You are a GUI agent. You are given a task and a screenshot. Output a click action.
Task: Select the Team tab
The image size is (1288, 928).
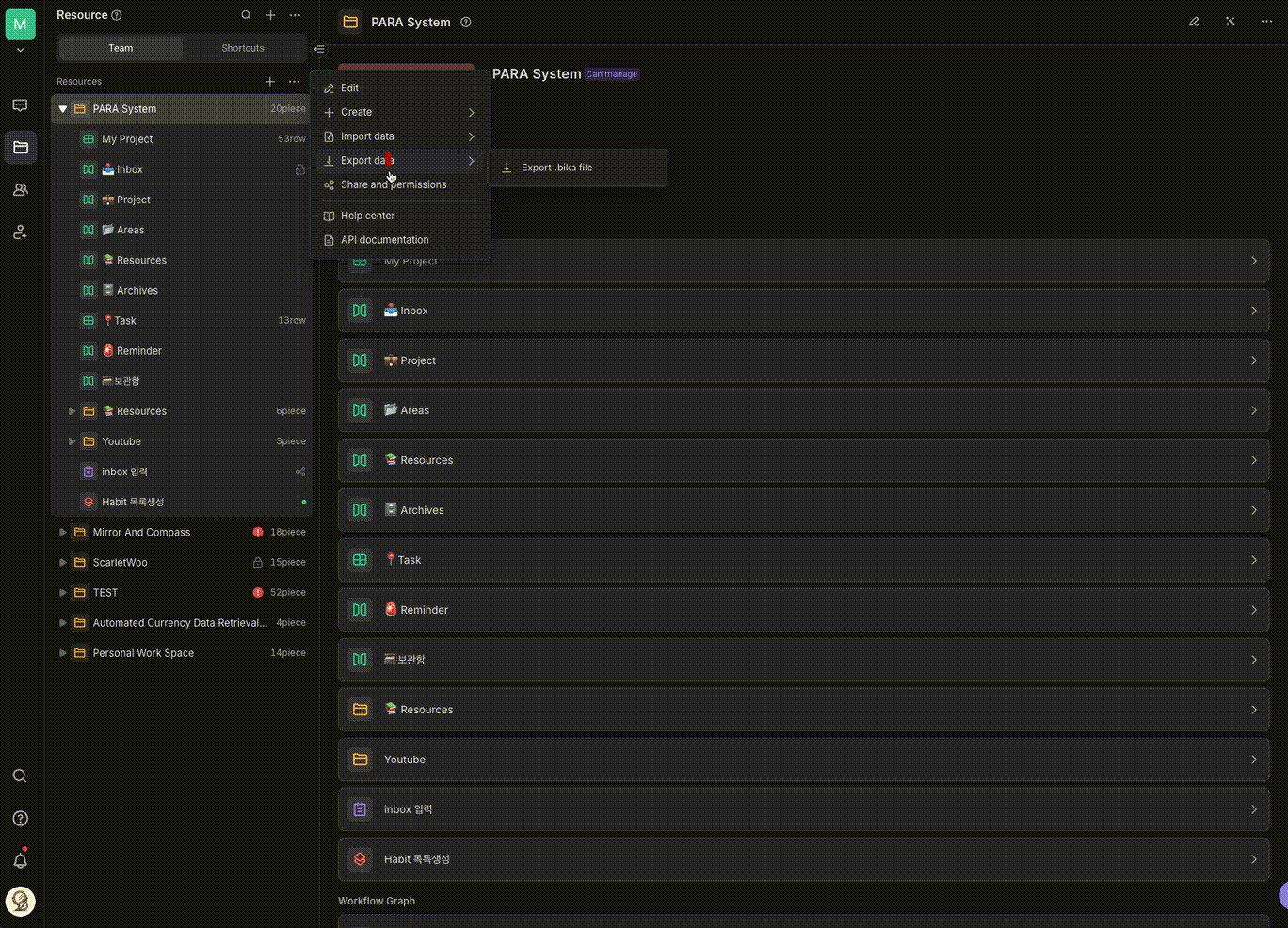pyautogui.click(x=121, y=48)
